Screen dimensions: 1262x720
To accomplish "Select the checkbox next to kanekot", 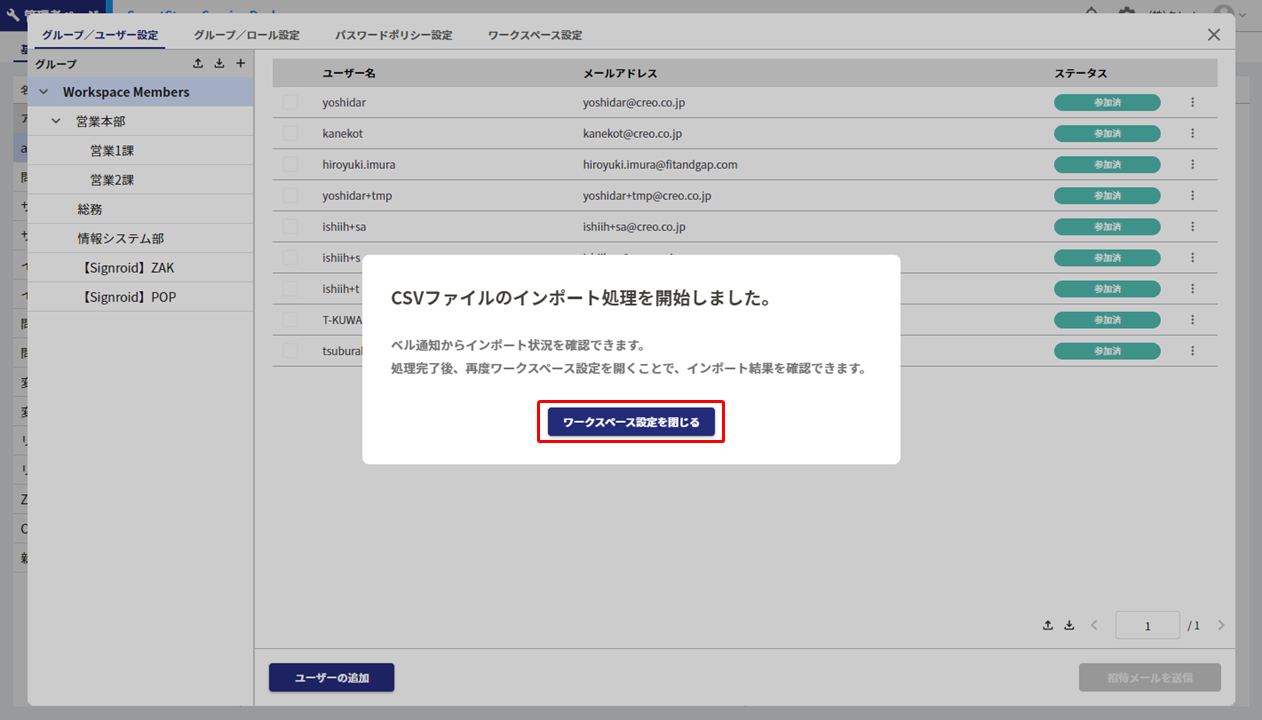I will coord(290,133).
